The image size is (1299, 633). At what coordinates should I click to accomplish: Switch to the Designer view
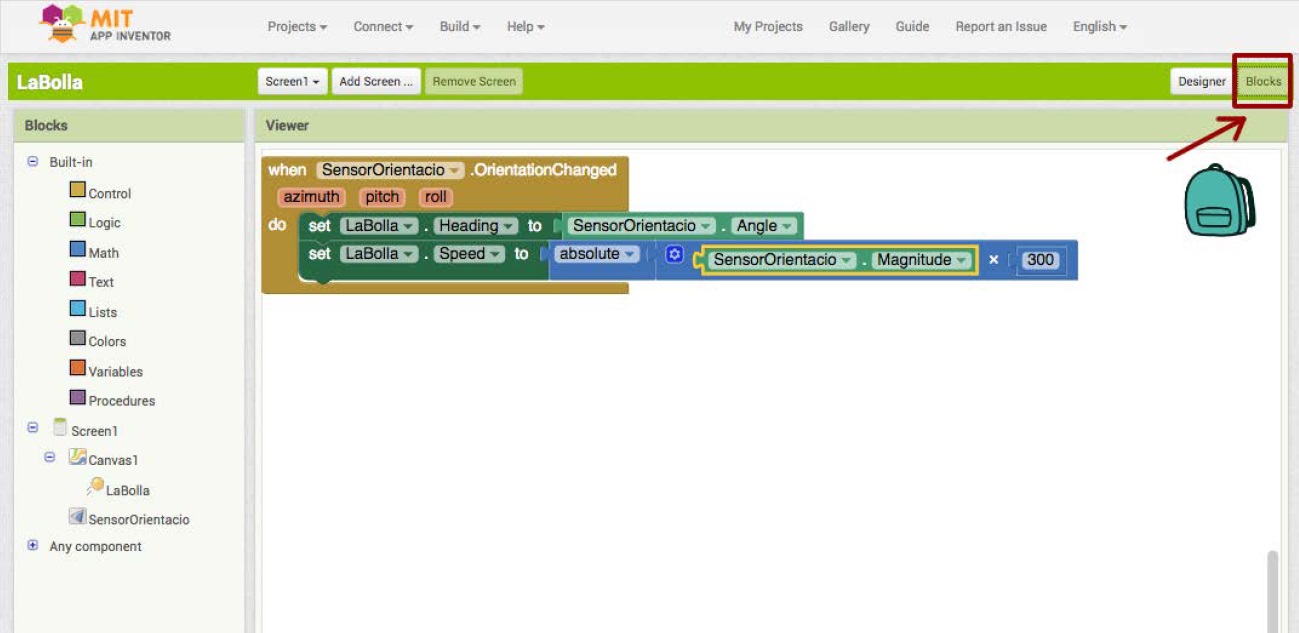(x=1201, y=82)
